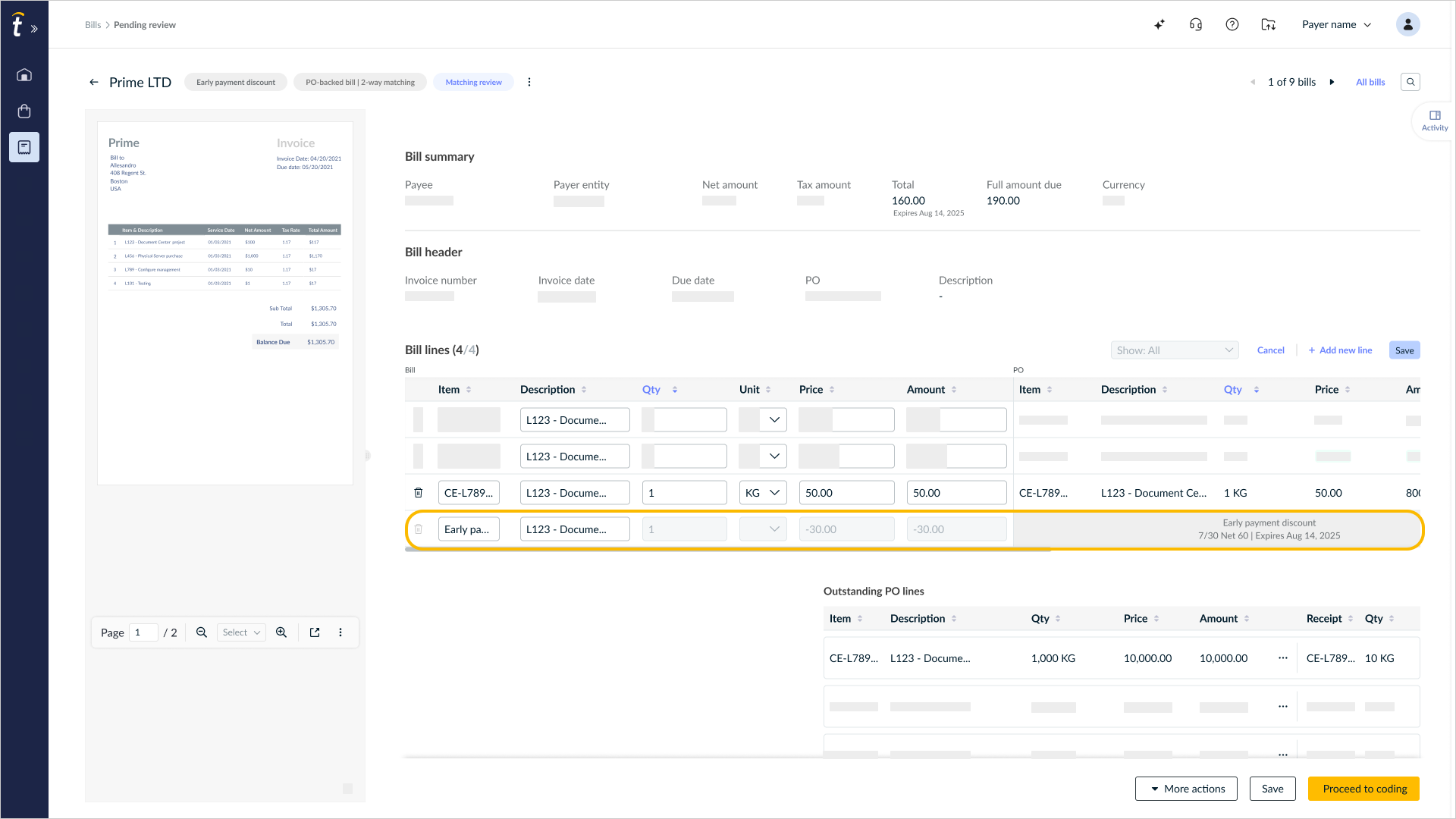Open More actions menu
This screenshot has width=1456, height=819.
[1186, 789]
